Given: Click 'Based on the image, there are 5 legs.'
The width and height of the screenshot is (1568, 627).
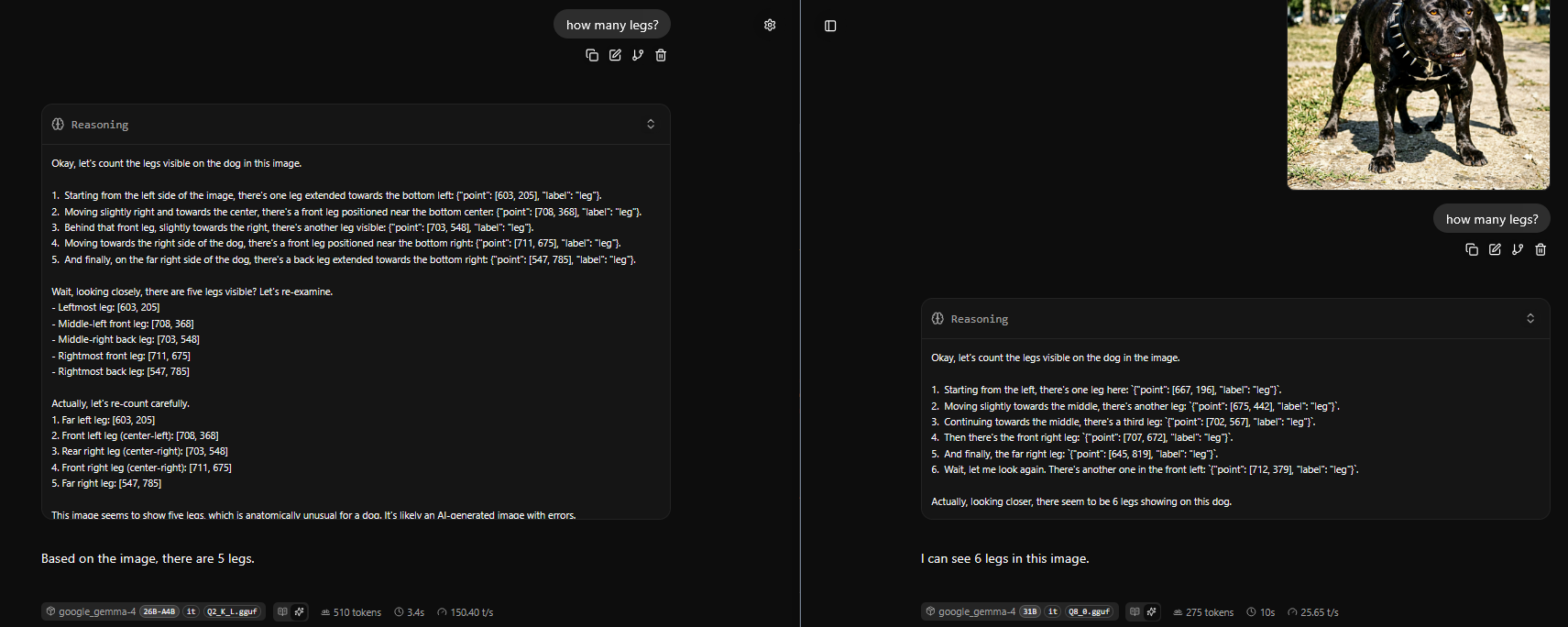Looking at the screenshot, I should click(148, 558).
